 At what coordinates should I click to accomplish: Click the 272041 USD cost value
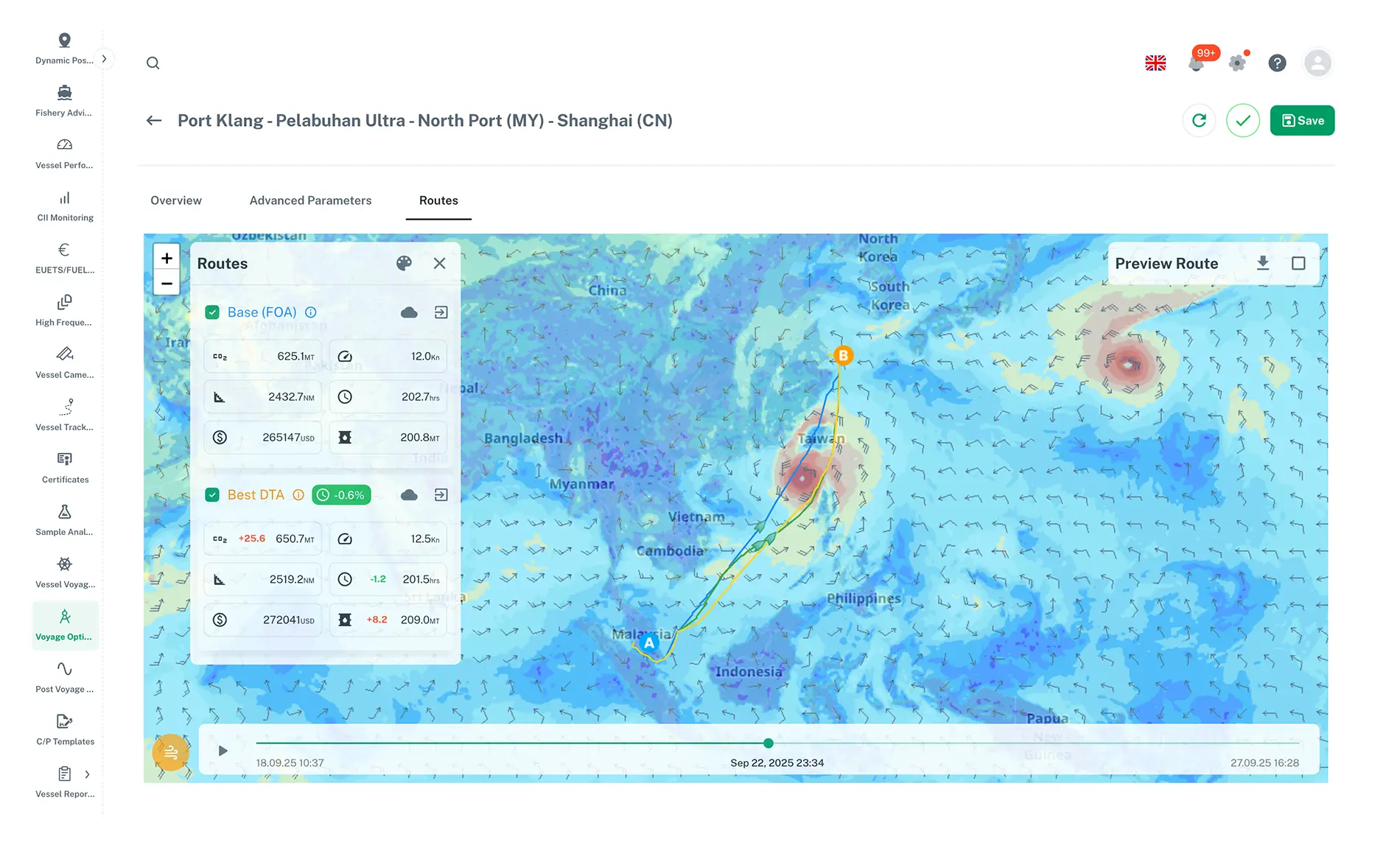(x=288, y=620)
